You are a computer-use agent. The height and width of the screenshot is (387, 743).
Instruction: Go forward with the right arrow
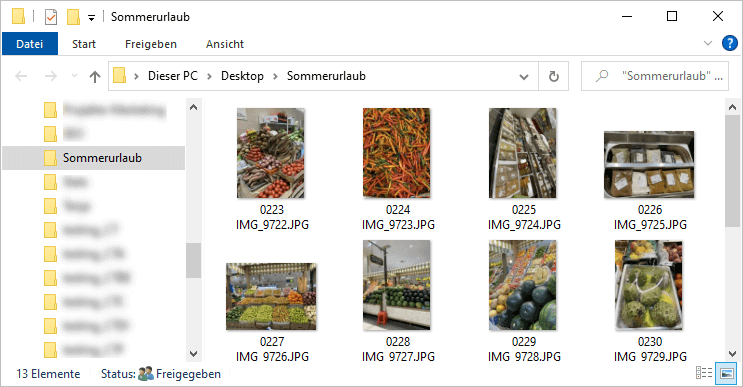click(51, 76)
